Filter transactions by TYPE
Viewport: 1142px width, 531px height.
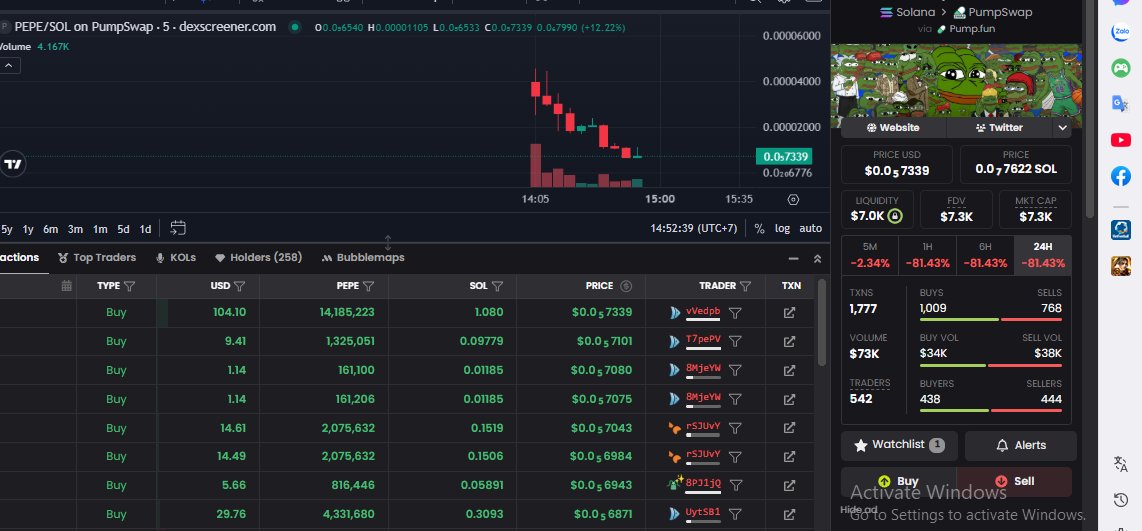pos(130,286)
